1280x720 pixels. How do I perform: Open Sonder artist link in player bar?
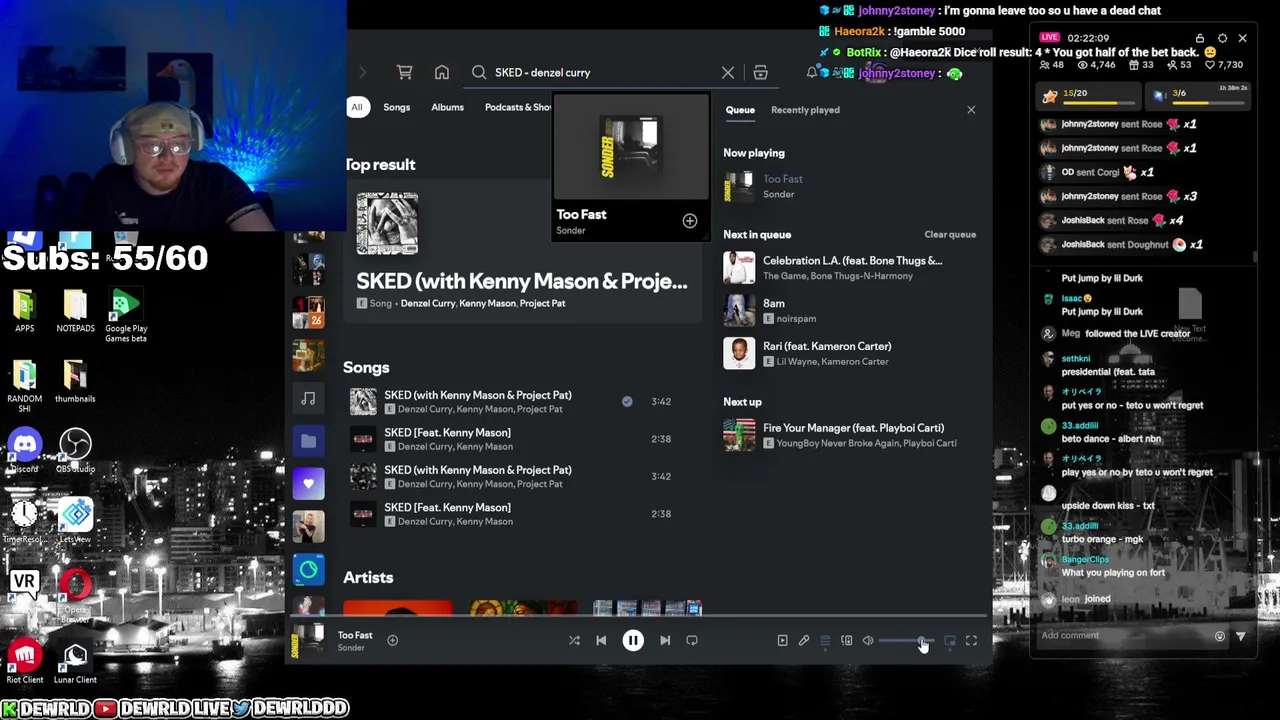coord(351,648)
